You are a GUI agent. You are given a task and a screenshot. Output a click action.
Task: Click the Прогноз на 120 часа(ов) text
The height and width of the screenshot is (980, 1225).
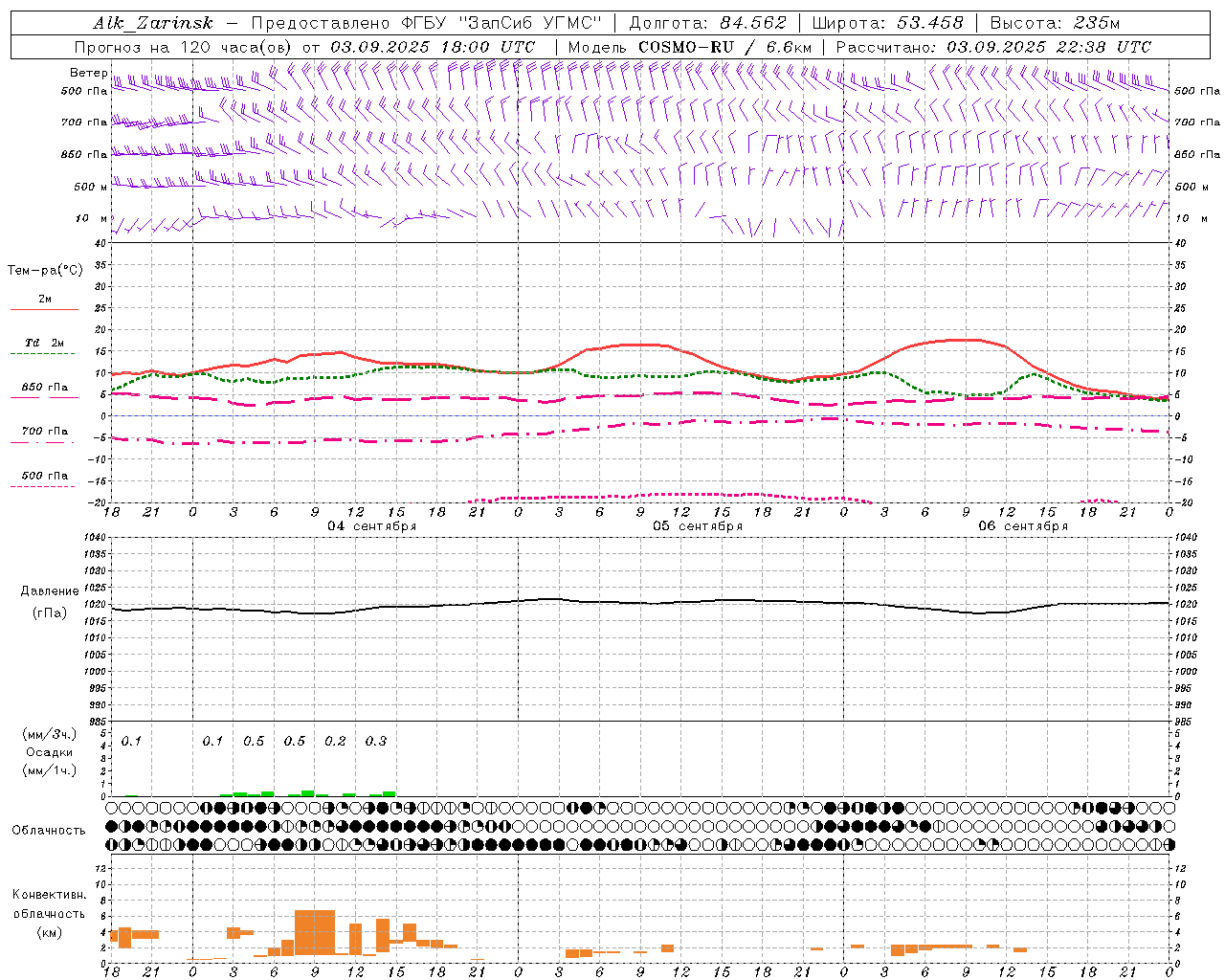point(185,47)
